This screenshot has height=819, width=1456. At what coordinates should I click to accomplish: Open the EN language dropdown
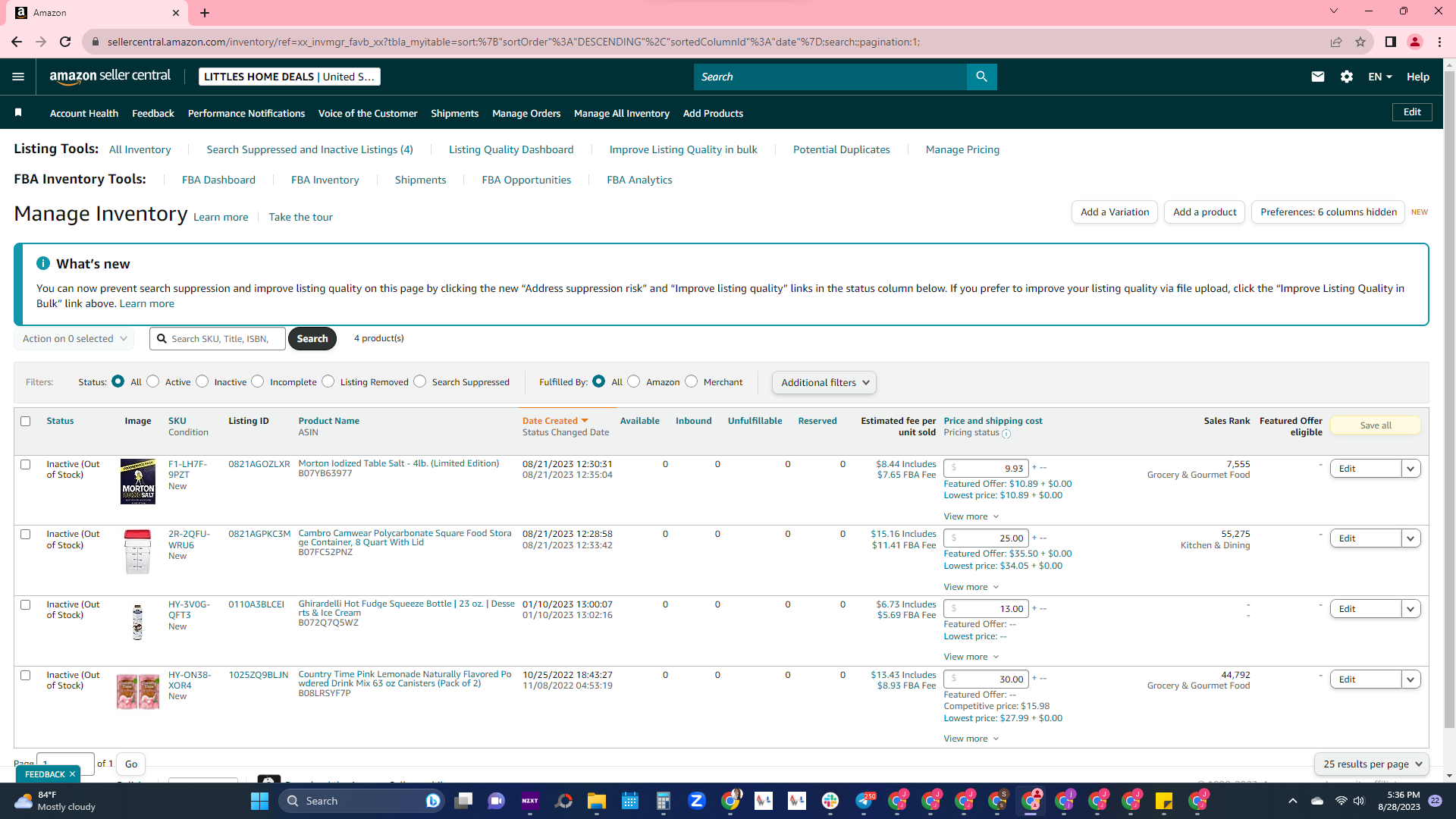(1380, 77)
